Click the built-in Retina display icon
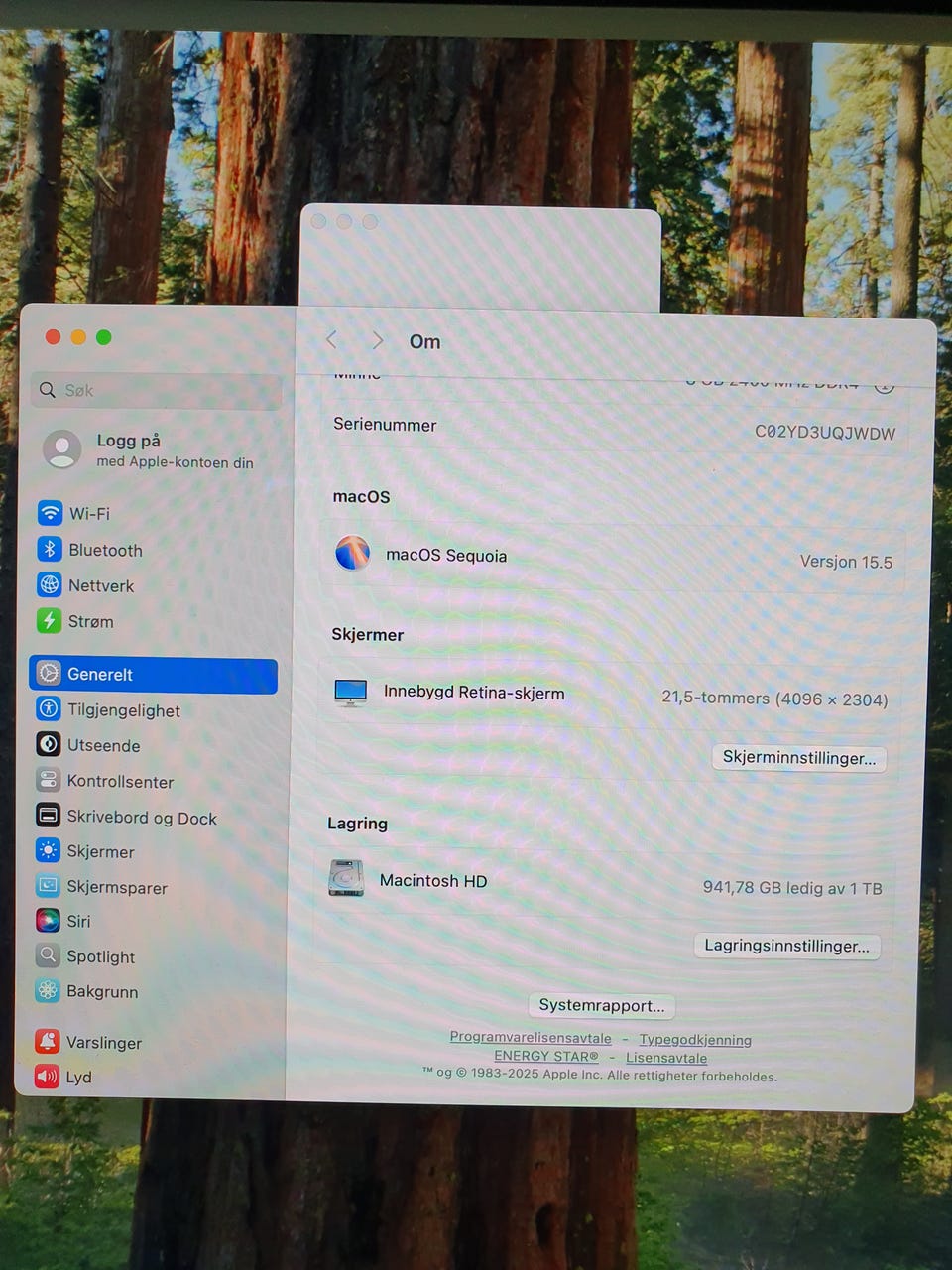This screenshot has width=952, height=1270. point(350,693)
